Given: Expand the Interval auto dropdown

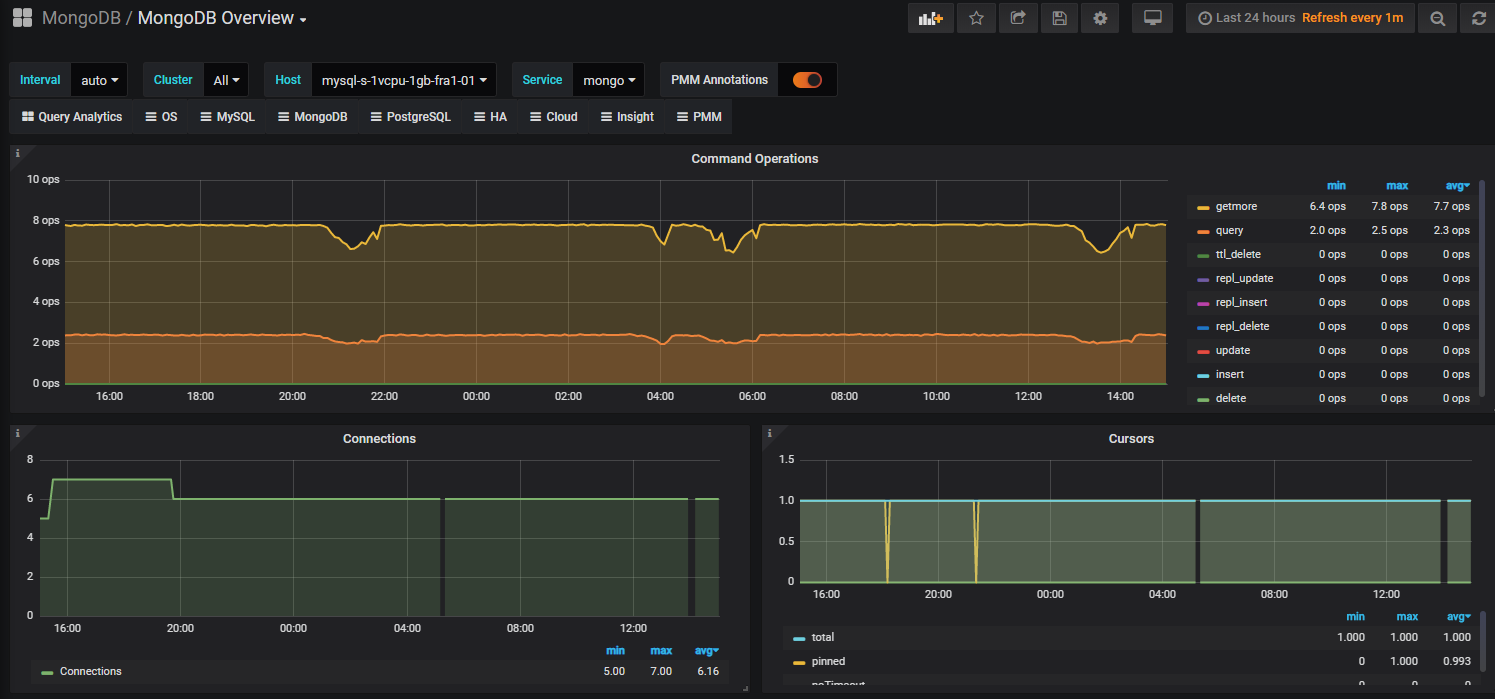Looking at the screenshot, I should point(99,80).
